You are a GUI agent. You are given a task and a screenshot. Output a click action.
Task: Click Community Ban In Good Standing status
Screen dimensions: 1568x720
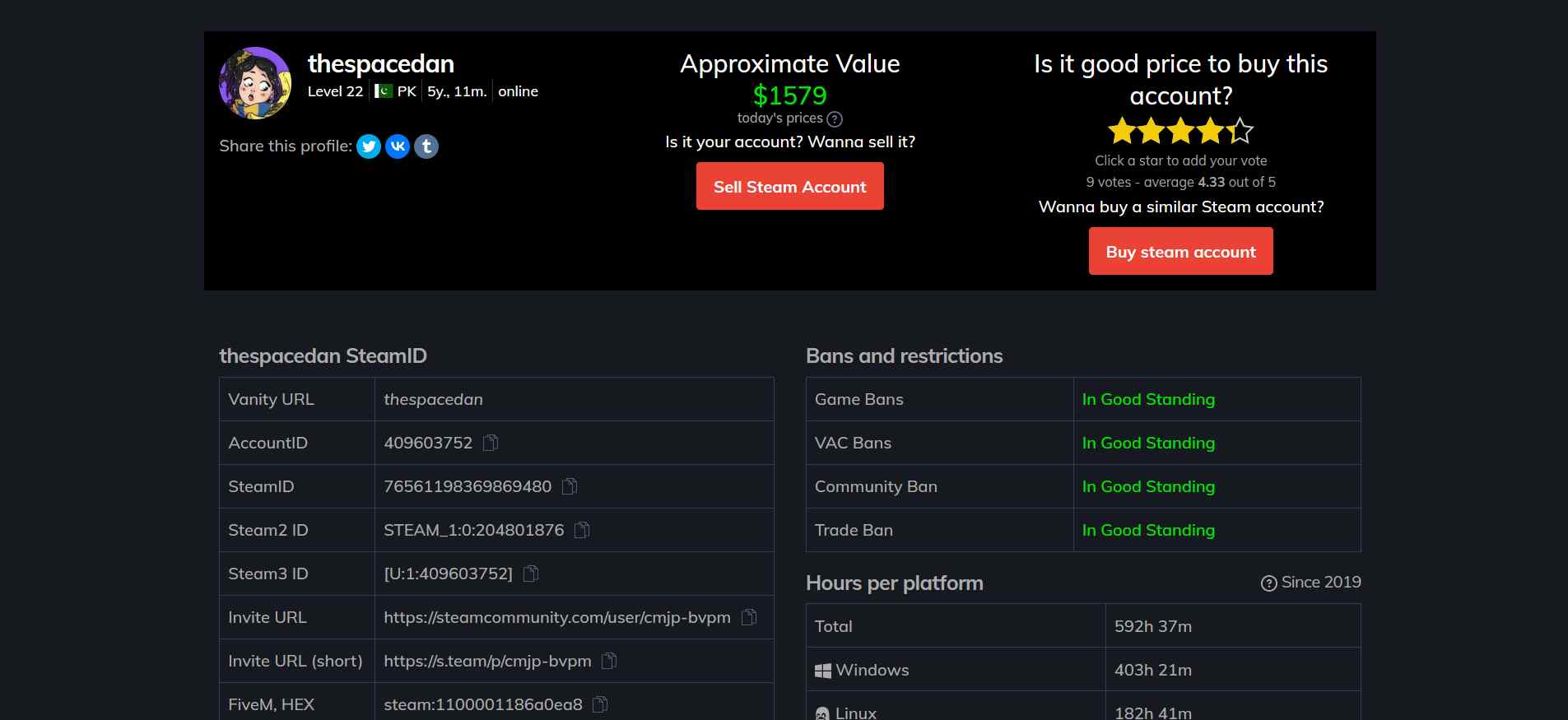click(x=1148, y=486)
